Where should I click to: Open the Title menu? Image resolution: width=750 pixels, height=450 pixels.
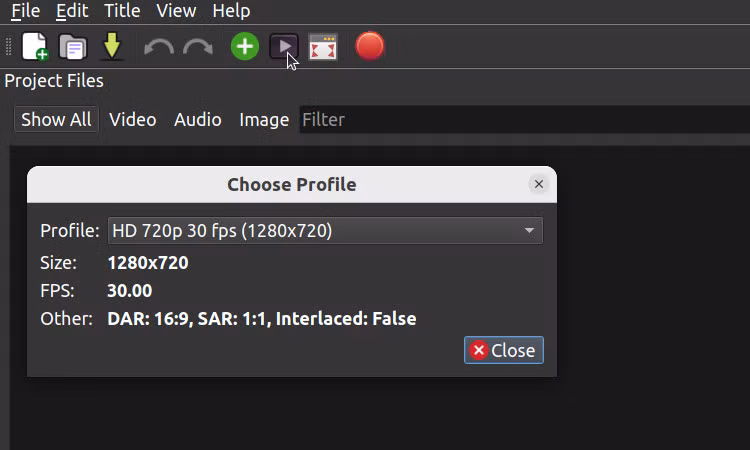pyautogui.click(x=122, y=11)
